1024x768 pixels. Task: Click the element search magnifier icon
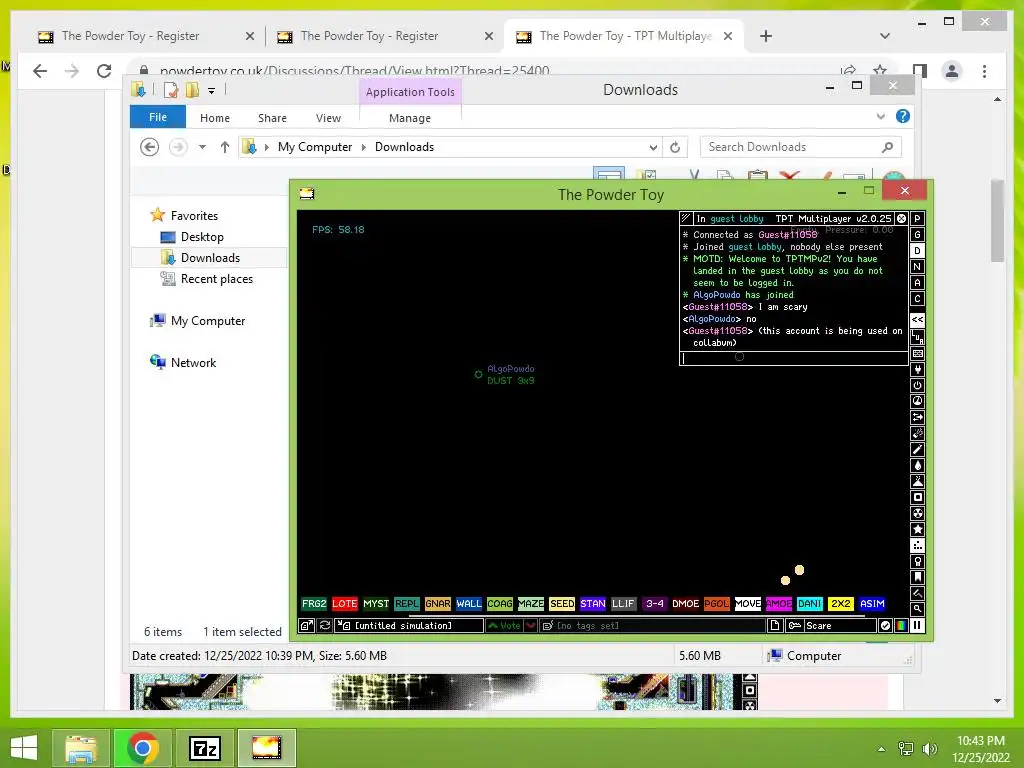tap(918, 609)
